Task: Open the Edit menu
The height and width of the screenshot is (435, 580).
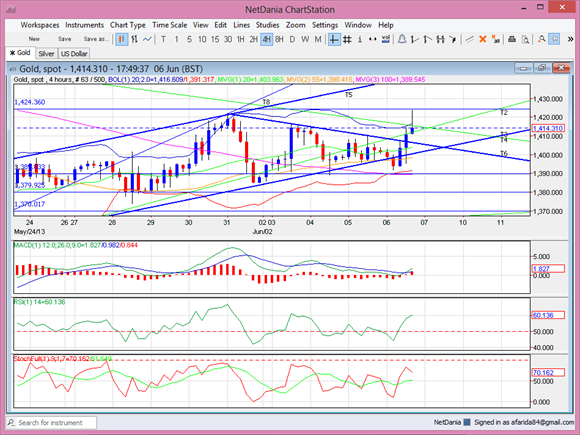Action: pos(220,25)
